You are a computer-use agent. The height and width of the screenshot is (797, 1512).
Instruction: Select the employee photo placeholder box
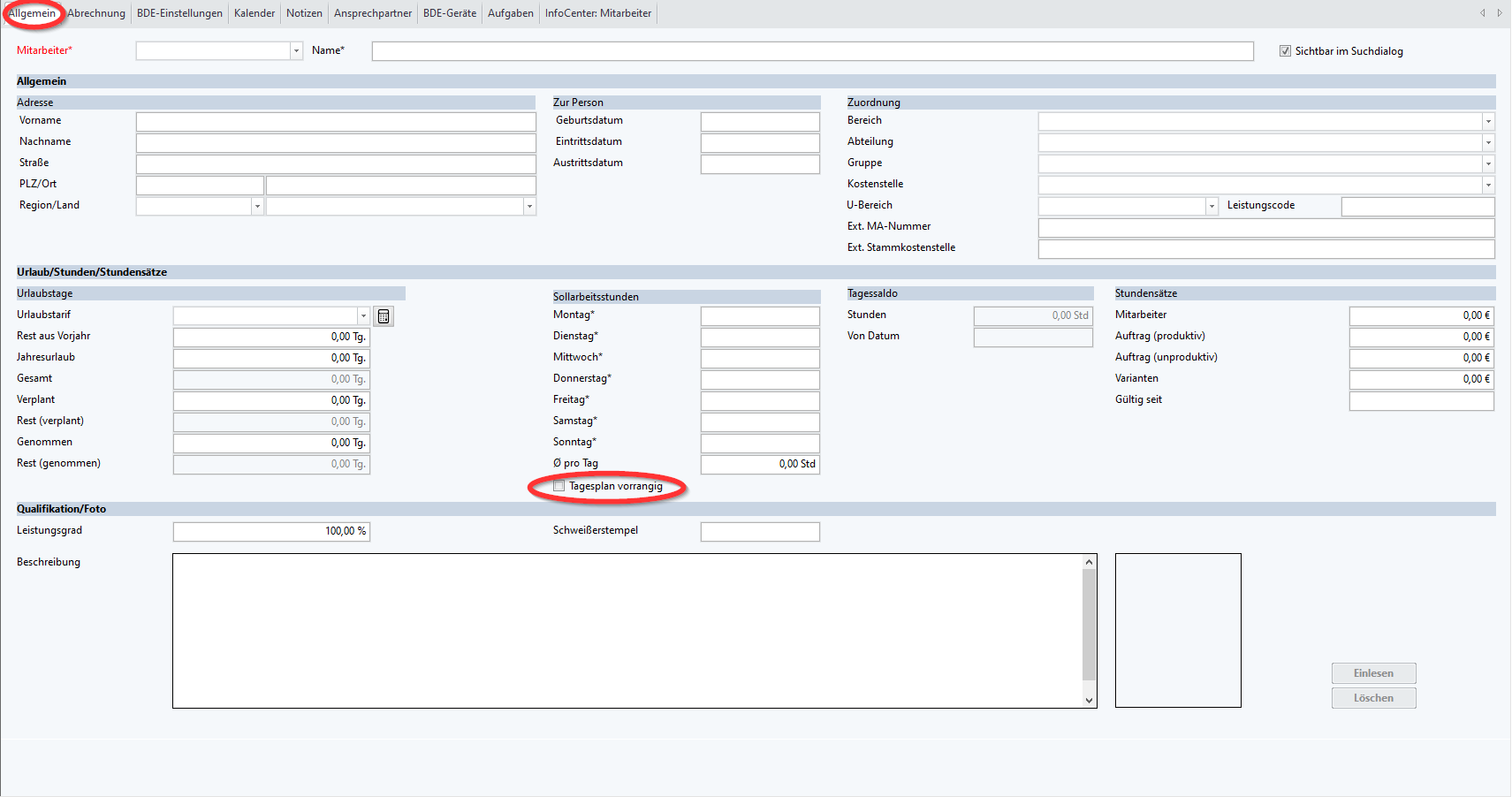(x=1178, y=630)
